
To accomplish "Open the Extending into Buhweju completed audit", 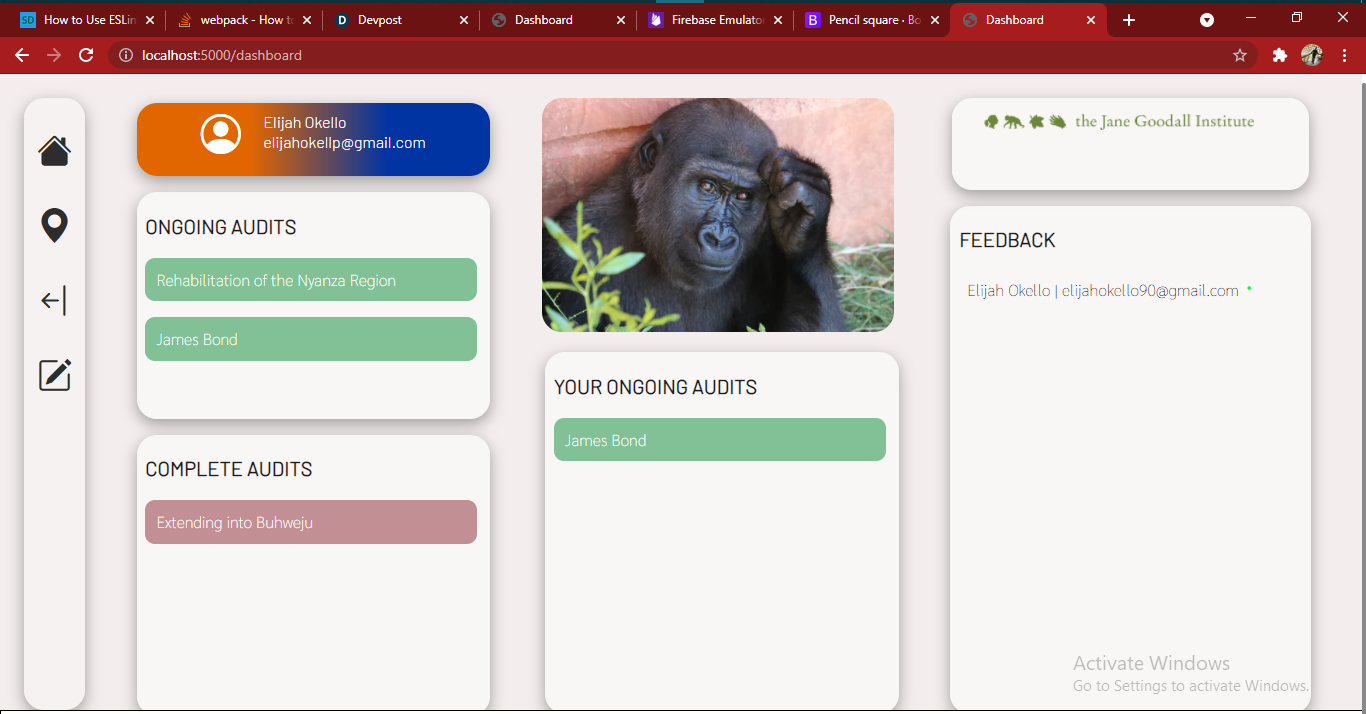I will (x=311, y=521).
